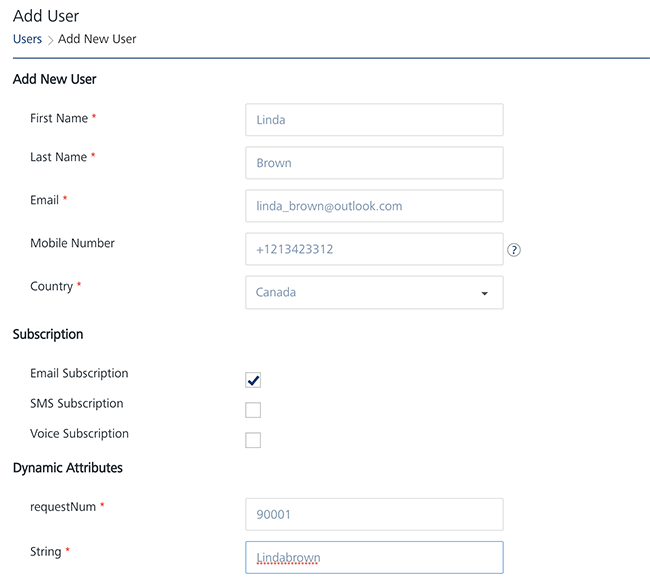The width and height of the screenshot is (650, 585).
Task: Select the Canada country combo box
Action: [x=360, y=293]
